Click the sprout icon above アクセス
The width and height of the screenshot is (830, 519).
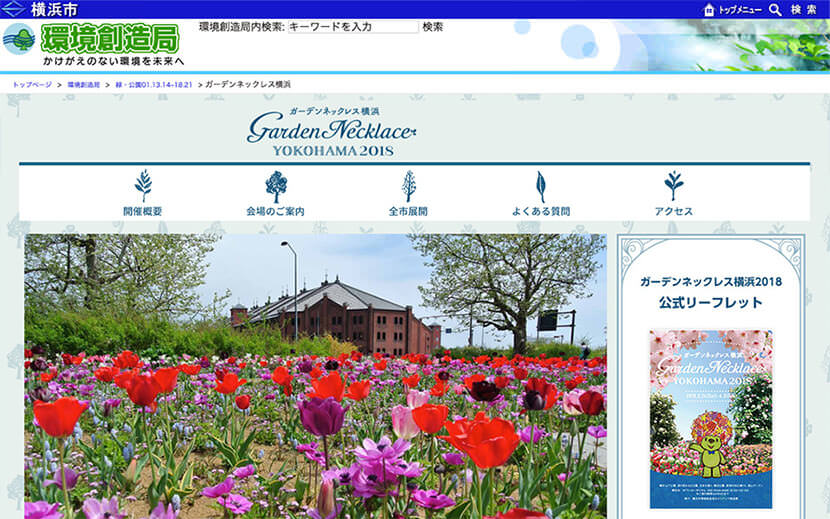pos(674,186)
